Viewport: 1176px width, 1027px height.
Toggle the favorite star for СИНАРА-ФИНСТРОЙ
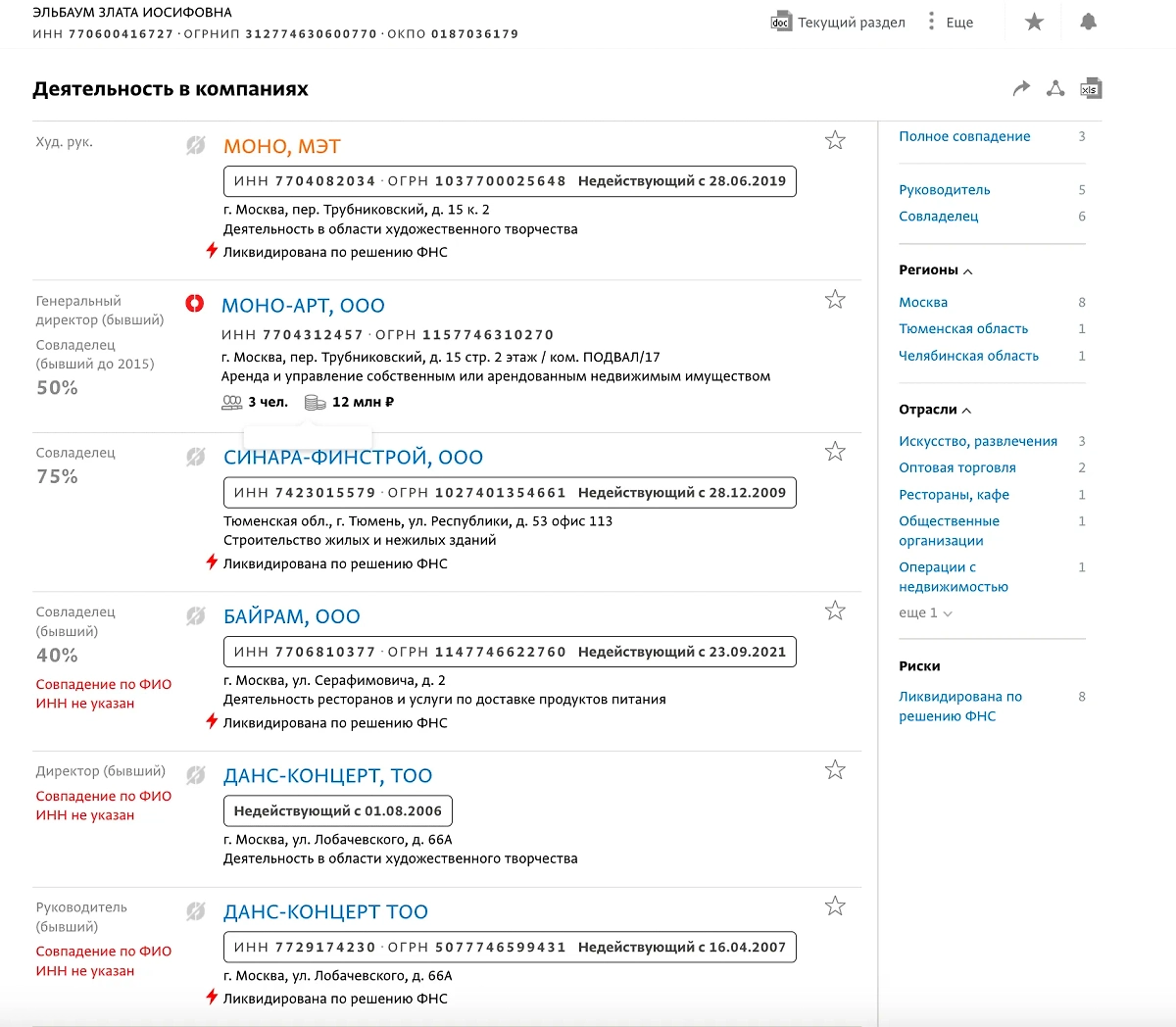click(835, 451)
